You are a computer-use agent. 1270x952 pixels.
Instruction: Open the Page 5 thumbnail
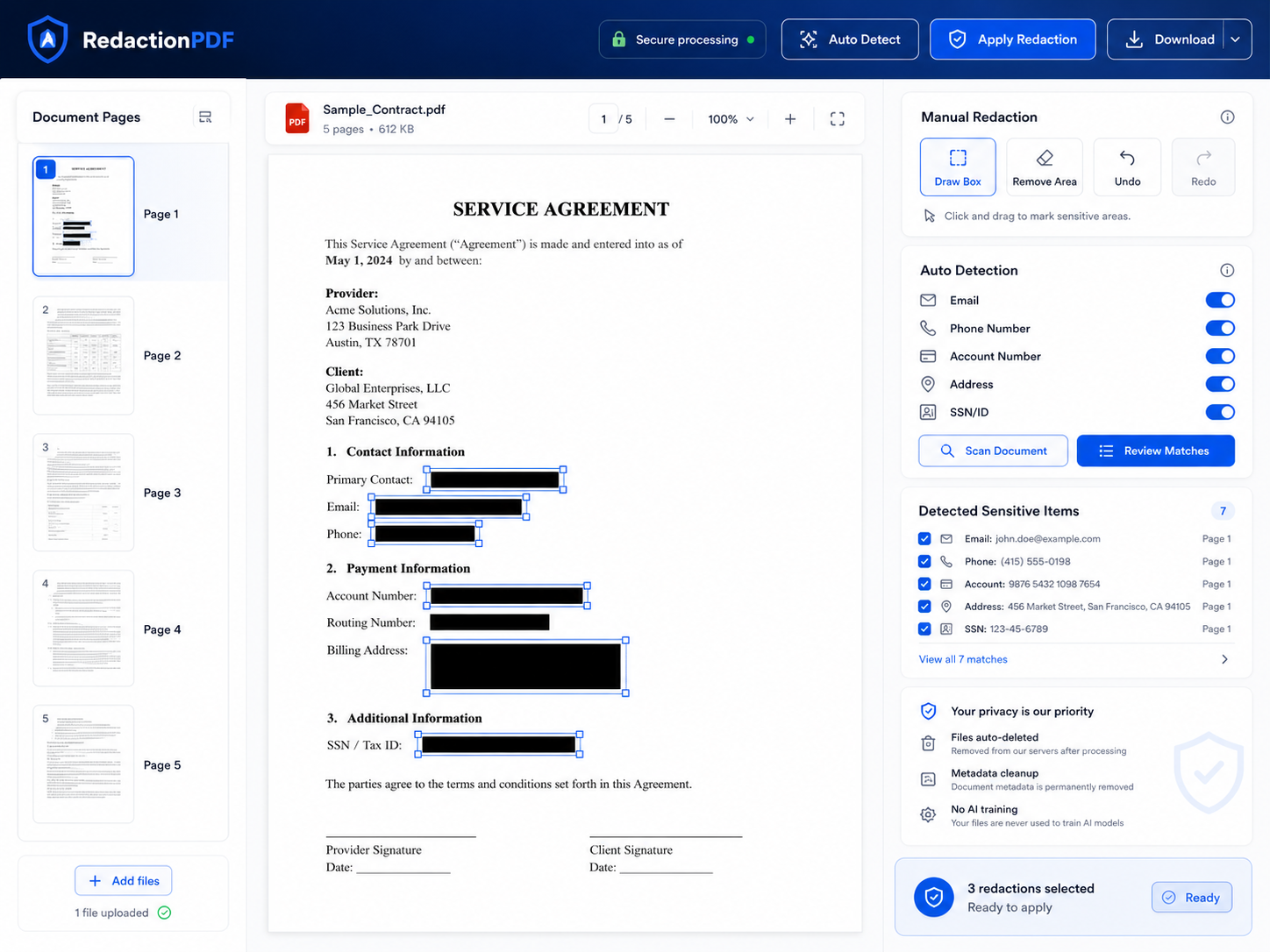tap(83, 764)
